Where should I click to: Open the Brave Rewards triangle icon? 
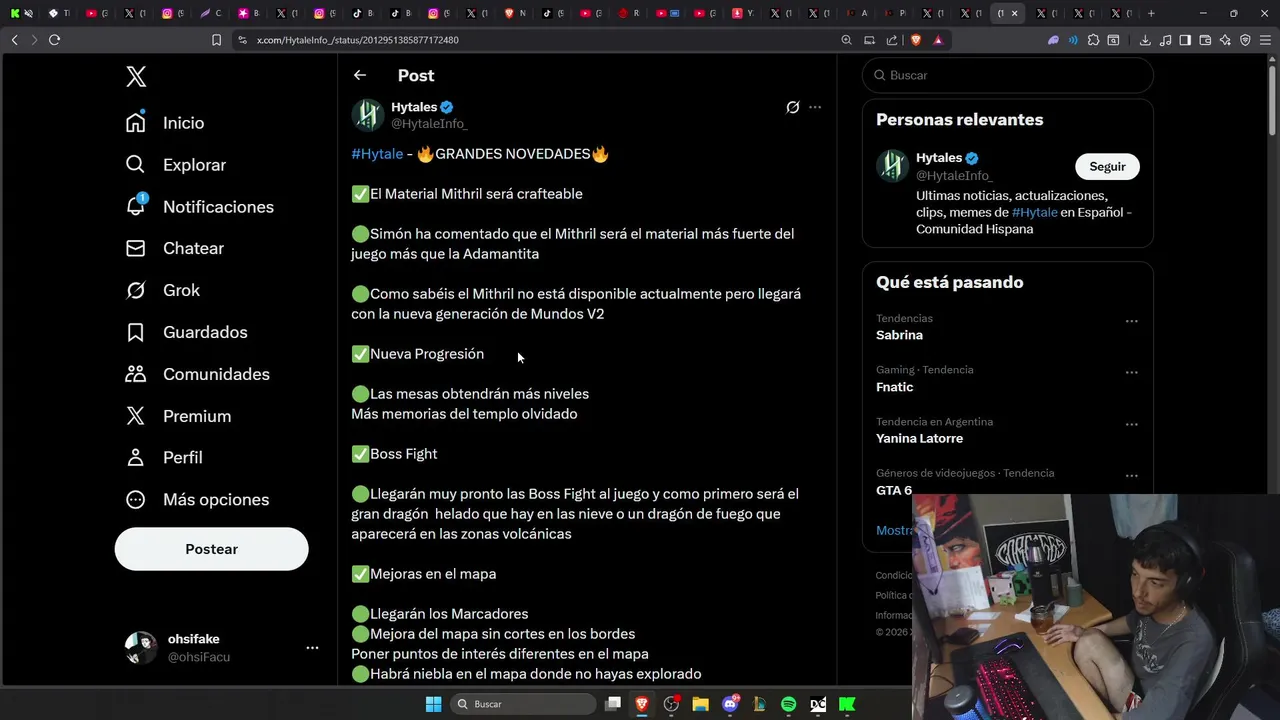(x=938, y=40)
